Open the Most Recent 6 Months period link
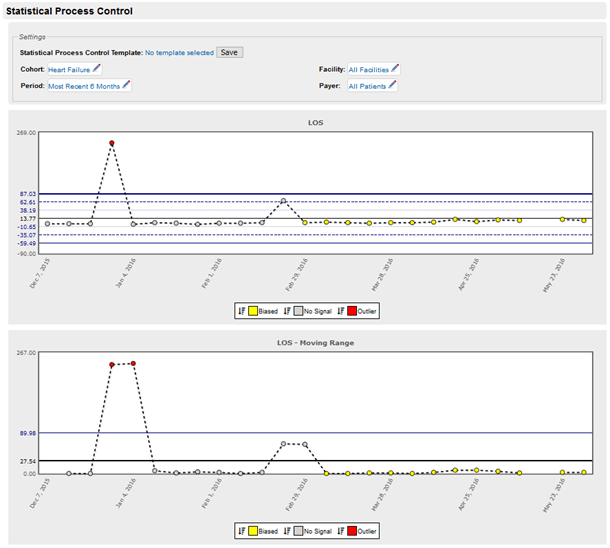610x548 pixels. tap(84, 86)
